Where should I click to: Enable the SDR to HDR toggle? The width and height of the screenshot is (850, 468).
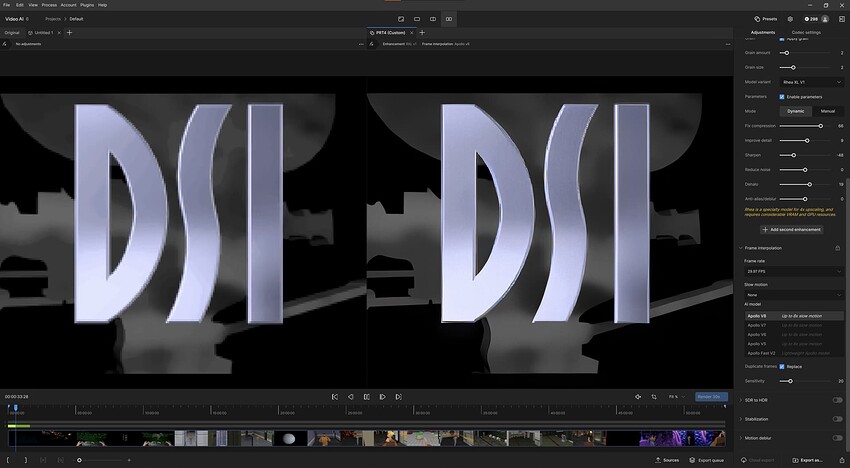point(837,400)
